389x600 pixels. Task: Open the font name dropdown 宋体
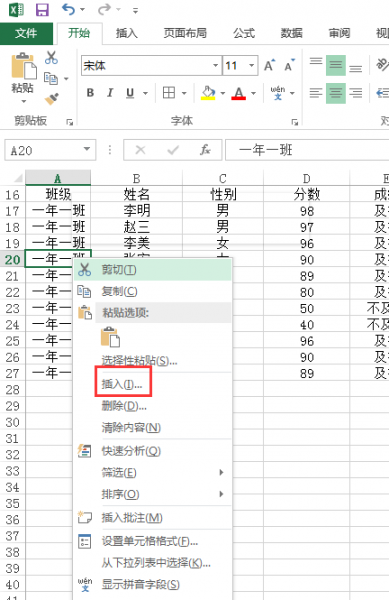[215, 65]
